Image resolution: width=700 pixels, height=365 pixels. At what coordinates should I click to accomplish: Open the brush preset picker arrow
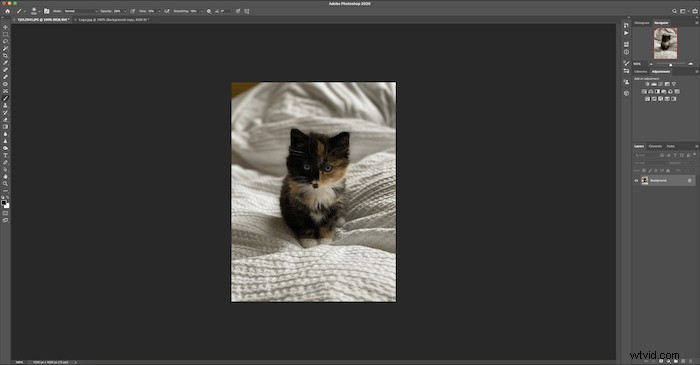tap(39, 11)
